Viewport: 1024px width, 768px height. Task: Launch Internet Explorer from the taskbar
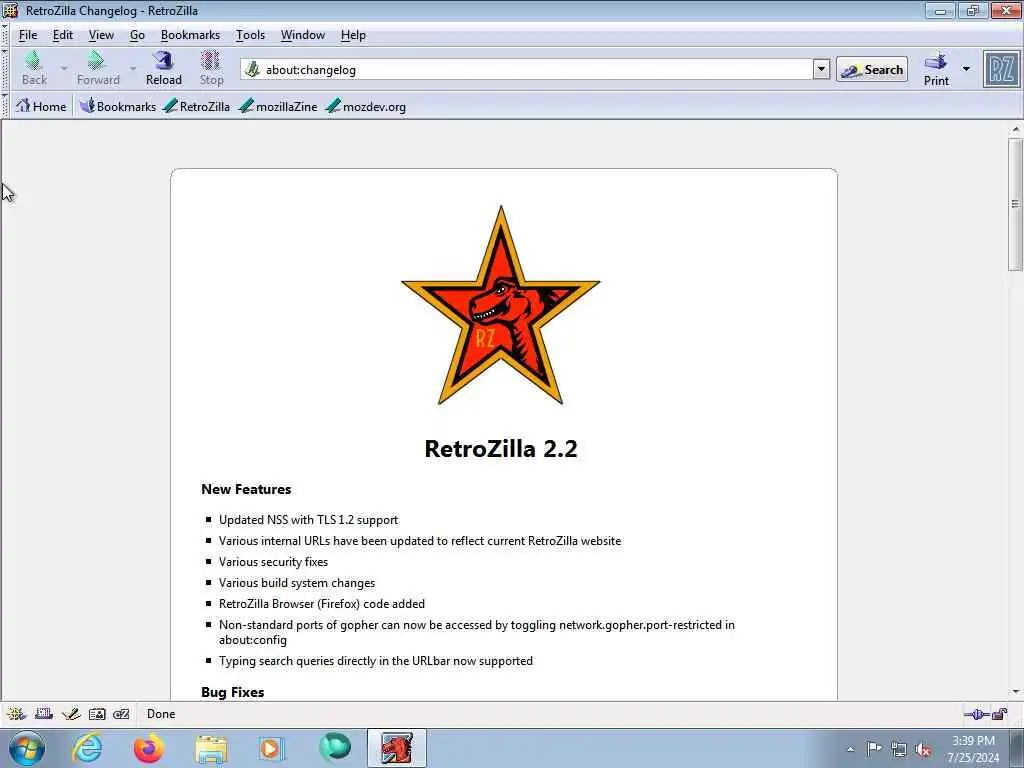[88, 748]
